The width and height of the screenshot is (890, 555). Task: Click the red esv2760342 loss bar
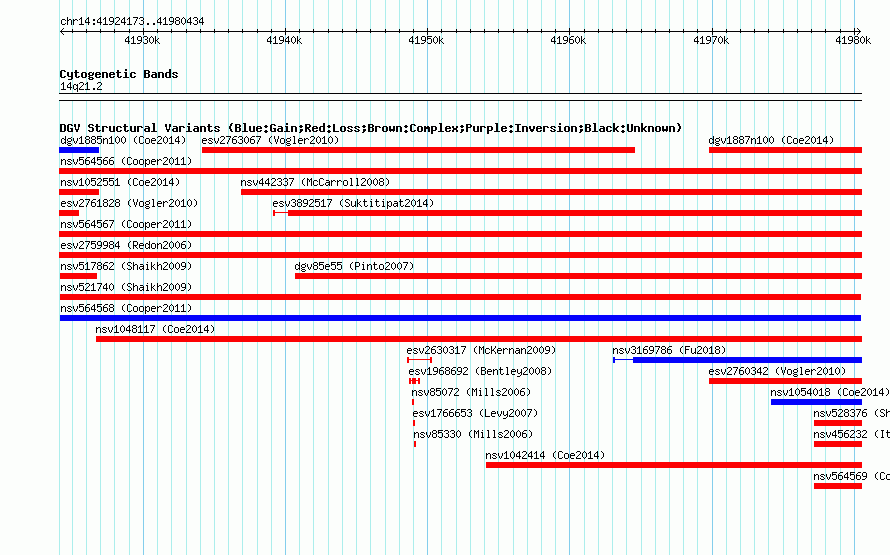(785, 381)
